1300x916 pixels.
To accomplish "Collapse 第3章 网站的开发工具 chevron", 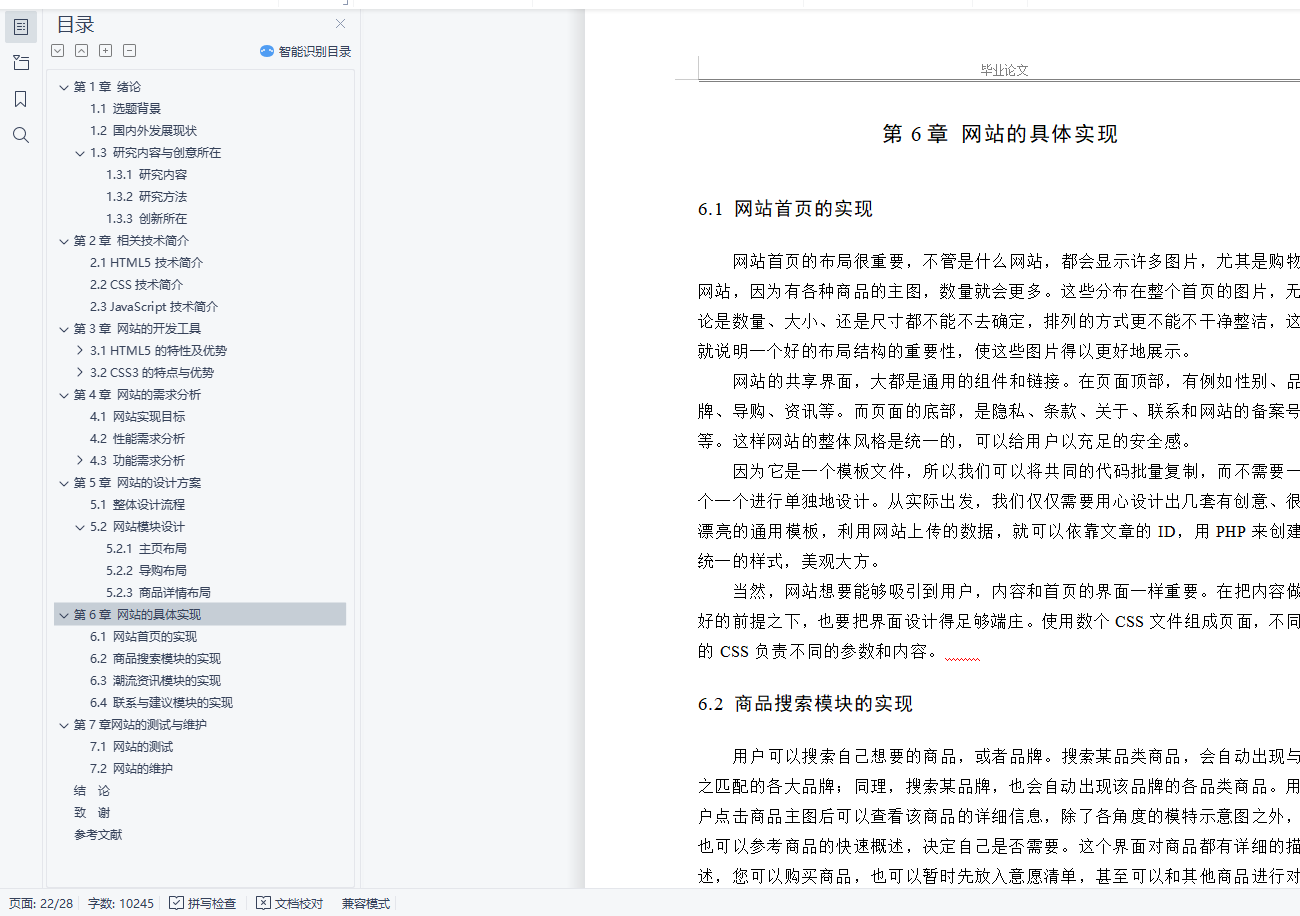I will point(64,329).
